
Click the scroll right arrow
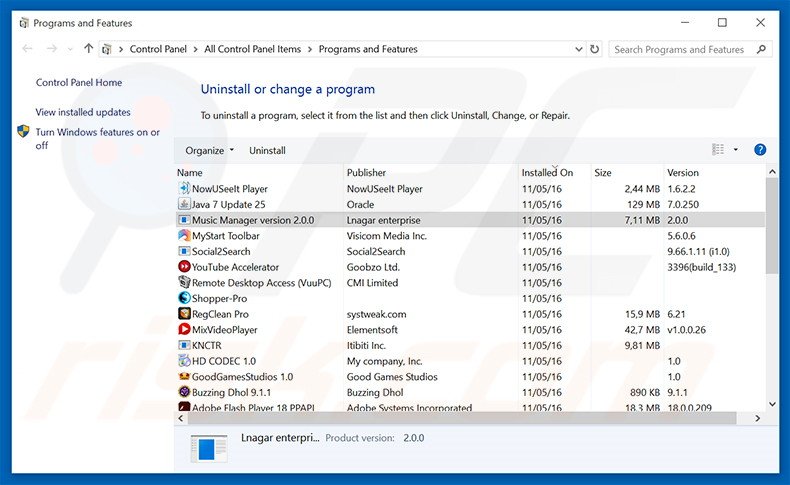coord(758,418)
